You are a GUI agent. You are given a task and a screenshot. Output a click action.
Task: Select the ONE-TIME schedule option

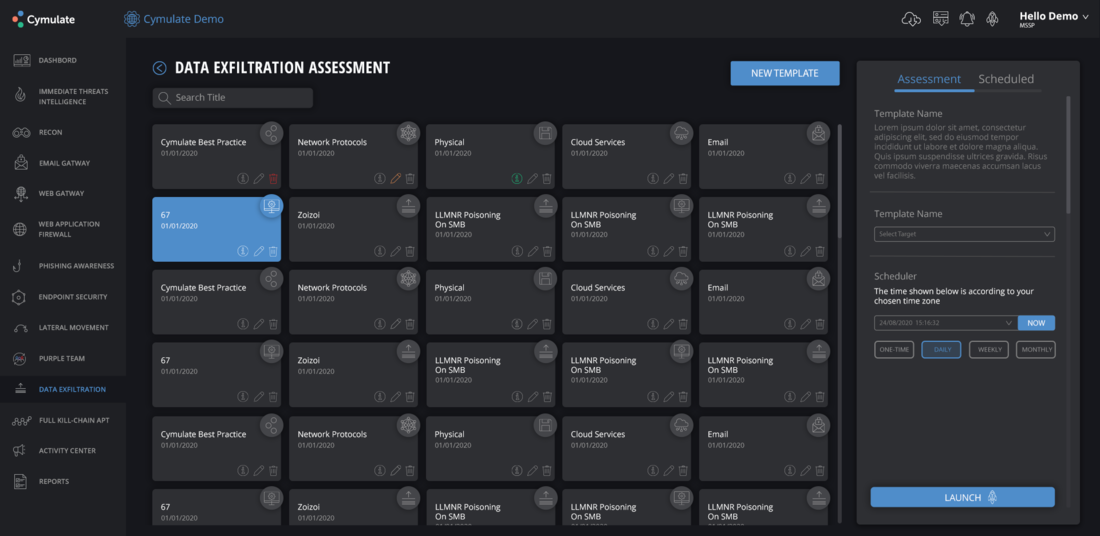[894, 349]
